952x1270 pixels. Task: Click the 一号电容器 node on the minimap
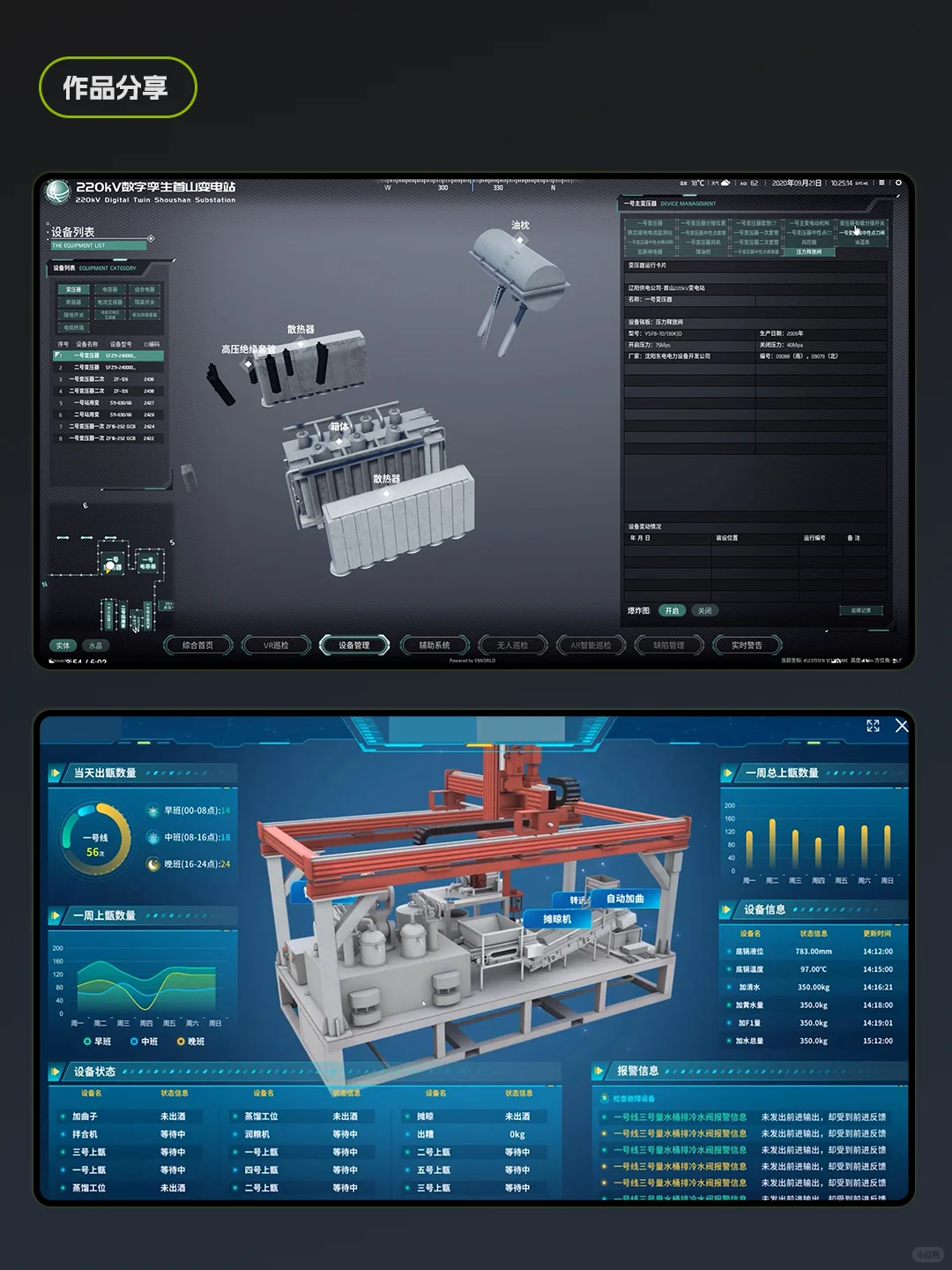[x=148, y=562]
